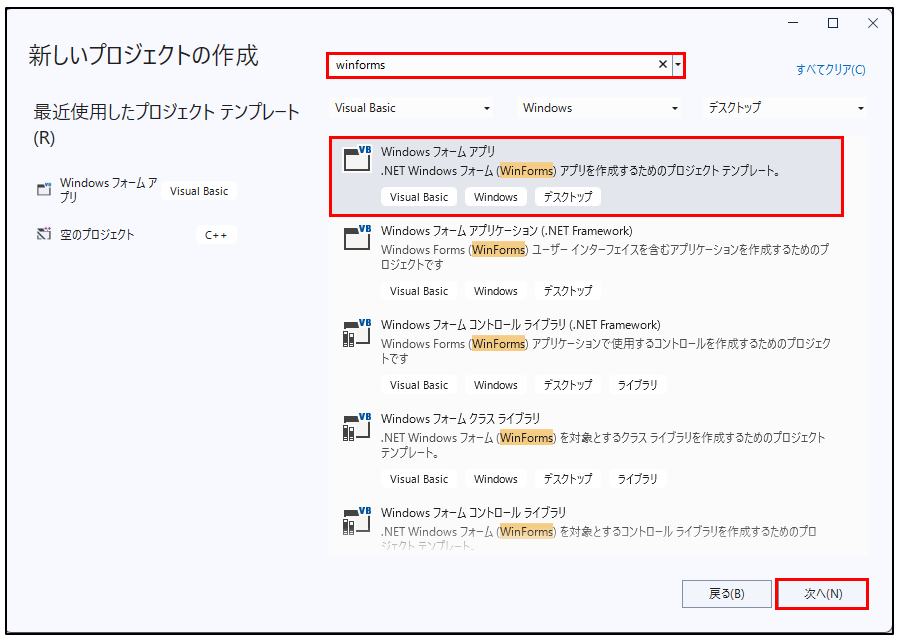Click the Windows フォーム クラス ライブラリ icon
This screenshot has height=640, width=902.
click(357, 427)
